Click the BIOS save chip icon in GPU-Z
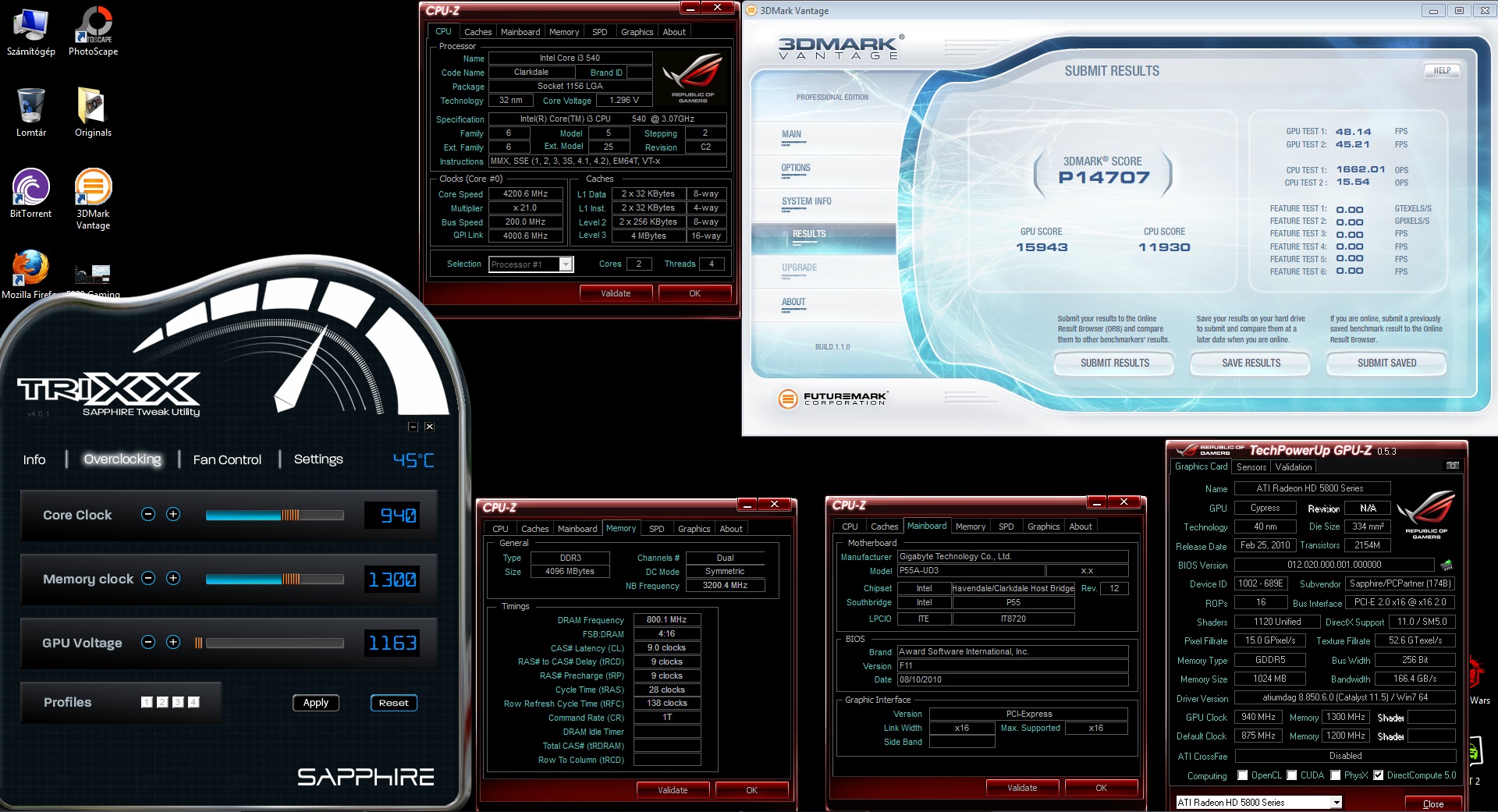Viewport: 1498px width, 812px height. click(1446, 565)
